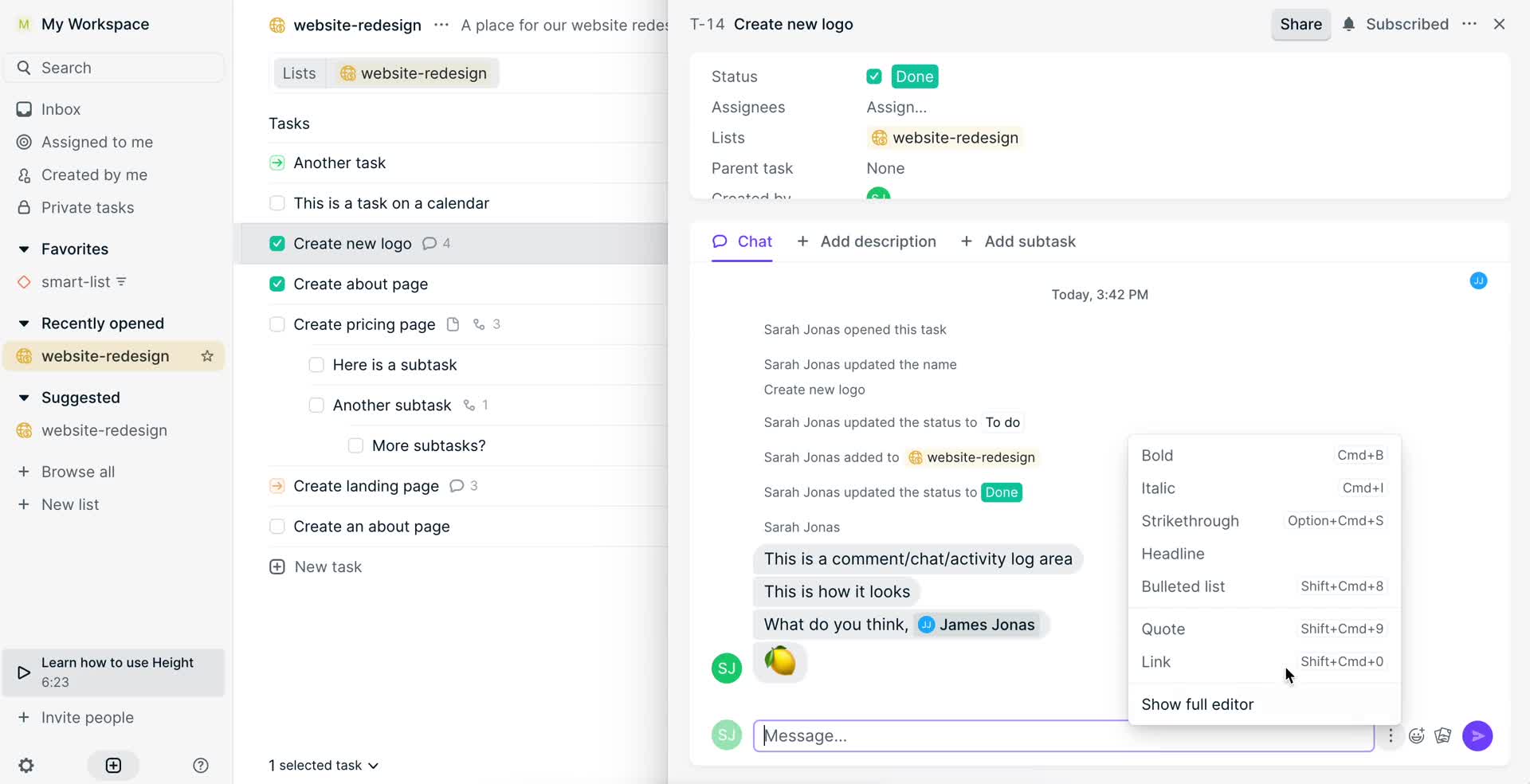Check off Create an about page
1530x784 pixels.
pos(277,527)
